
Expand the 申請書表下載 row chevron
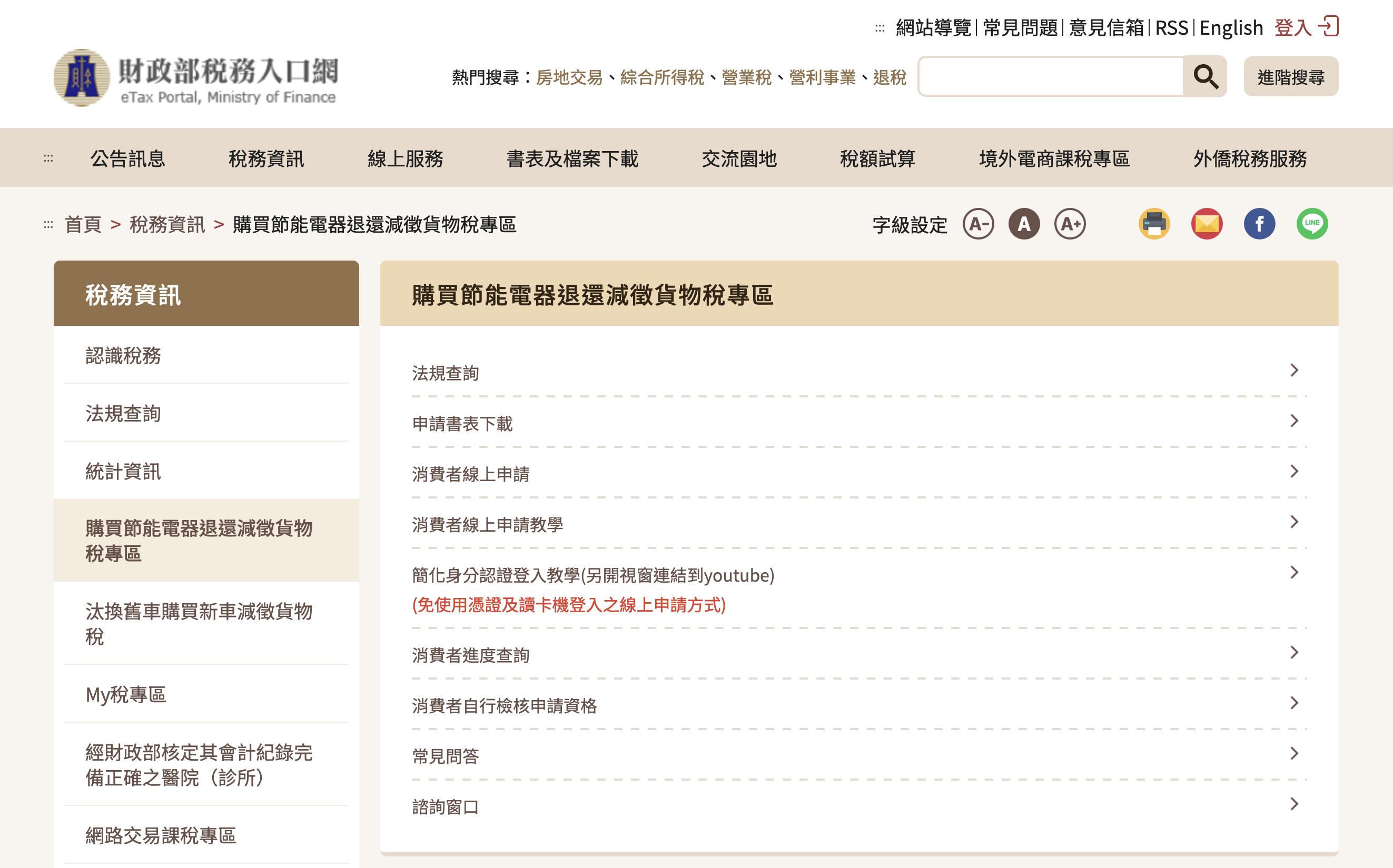click(x=1294, y=421)
